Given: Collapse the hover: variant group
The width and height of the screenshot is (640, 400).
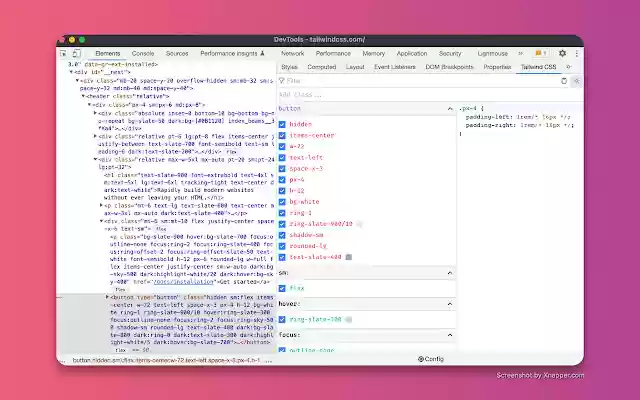Looking at the screenshot, I should pyautogui.click(x=450, y=304).
